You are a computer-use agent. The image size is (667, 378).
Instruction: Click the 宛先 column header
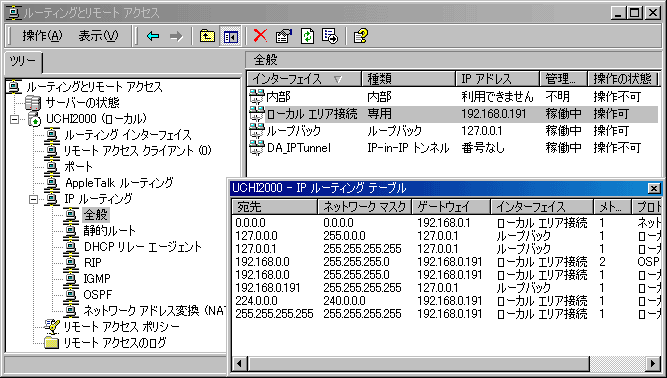click(275, 207)
